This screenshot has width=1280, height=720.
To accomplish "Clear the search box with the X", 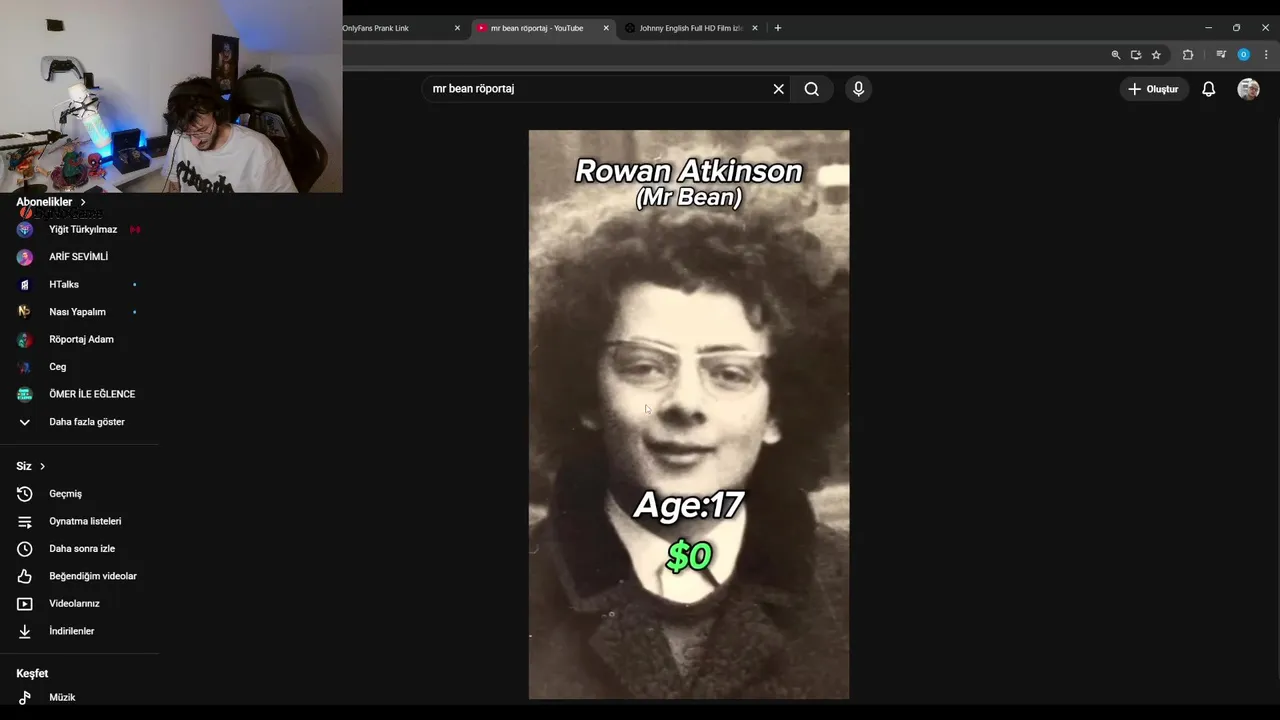I will click(778, 89).
